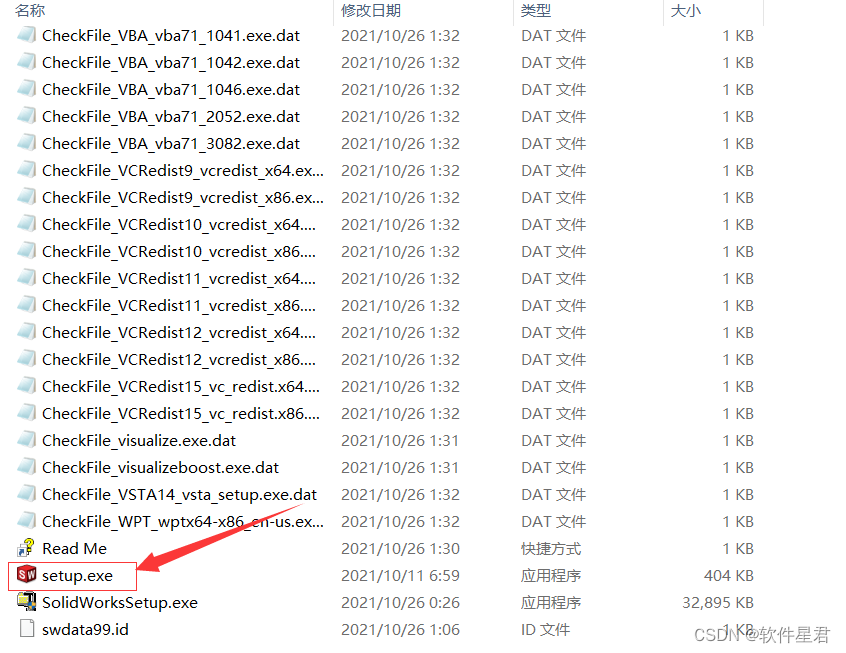Click the Read Me shortcut icon
846x653 pixels.
26,548
